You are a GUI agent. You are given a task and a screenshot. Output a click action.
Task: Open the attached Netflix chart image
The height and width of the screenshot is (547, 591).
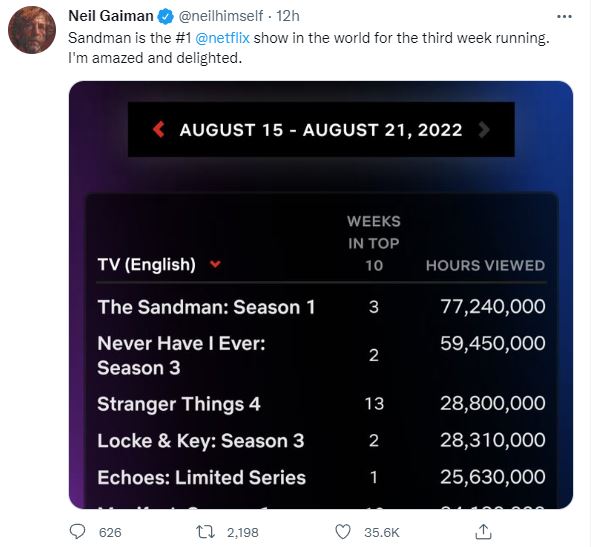[x=321, y=295]
